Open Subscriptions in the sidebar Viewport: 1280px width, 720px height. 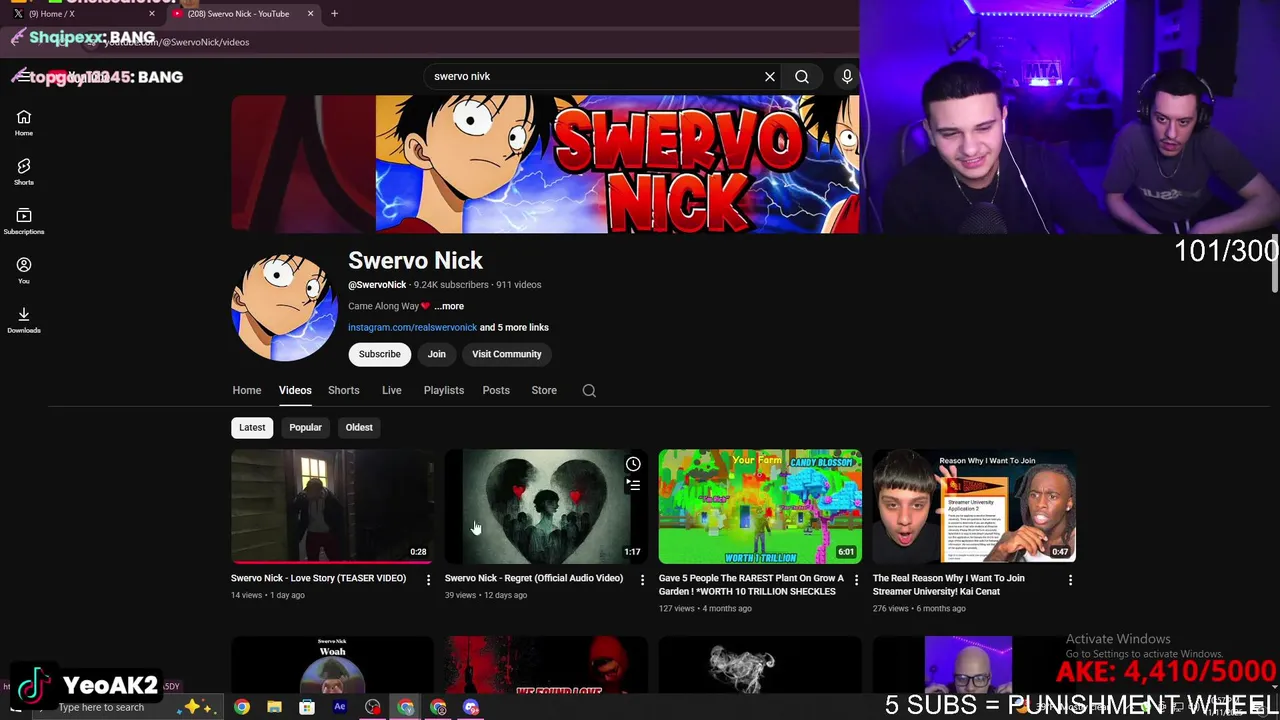pos(24,221)
